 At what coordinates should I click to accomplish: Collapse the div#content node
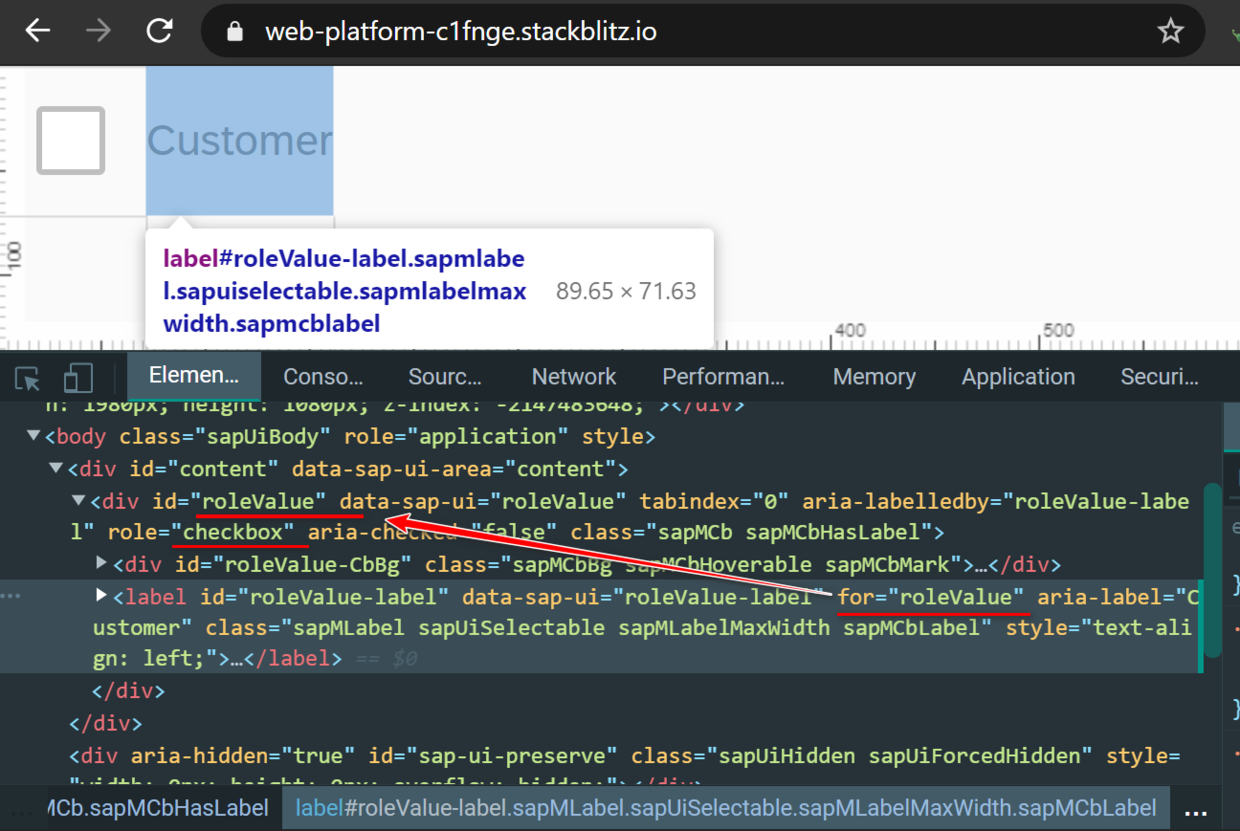tap(56, 468)
